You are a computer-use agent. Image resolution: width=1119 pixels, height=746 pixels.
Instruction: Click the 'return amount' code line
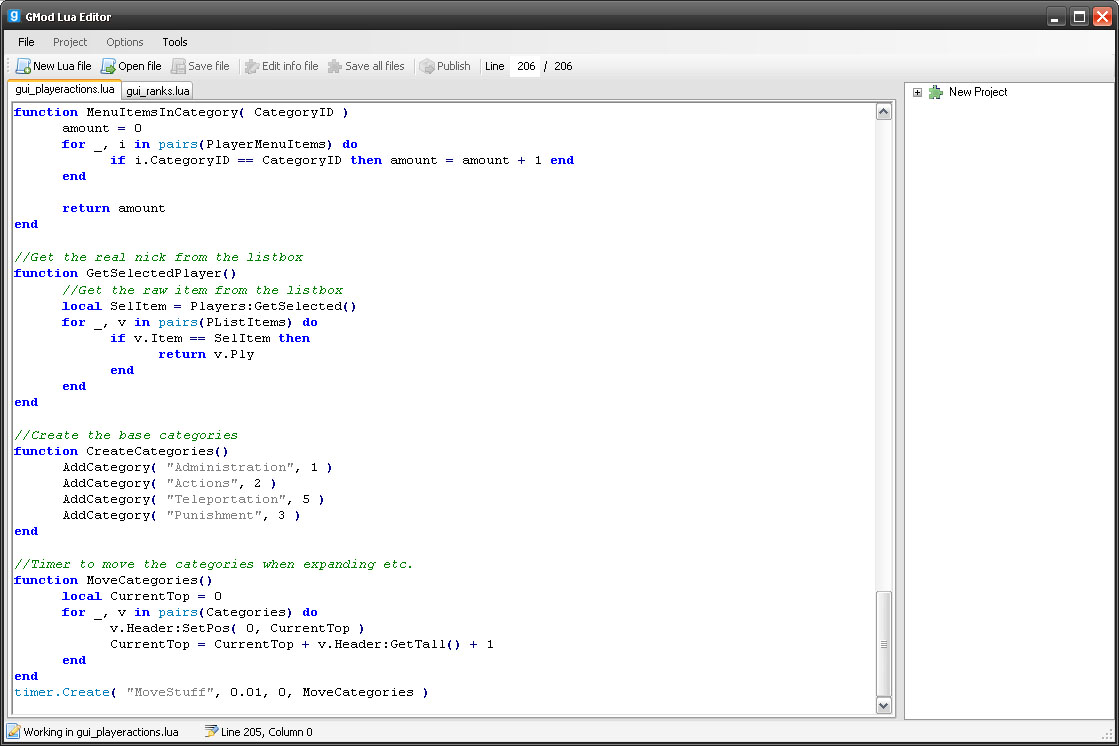pos(113,208)
